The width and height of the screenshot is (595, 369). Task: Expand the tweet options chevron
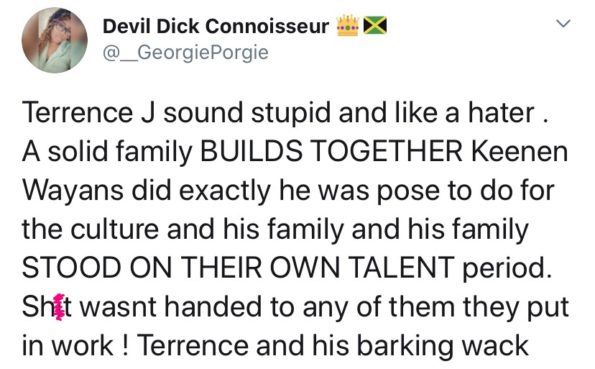point(563,24)
